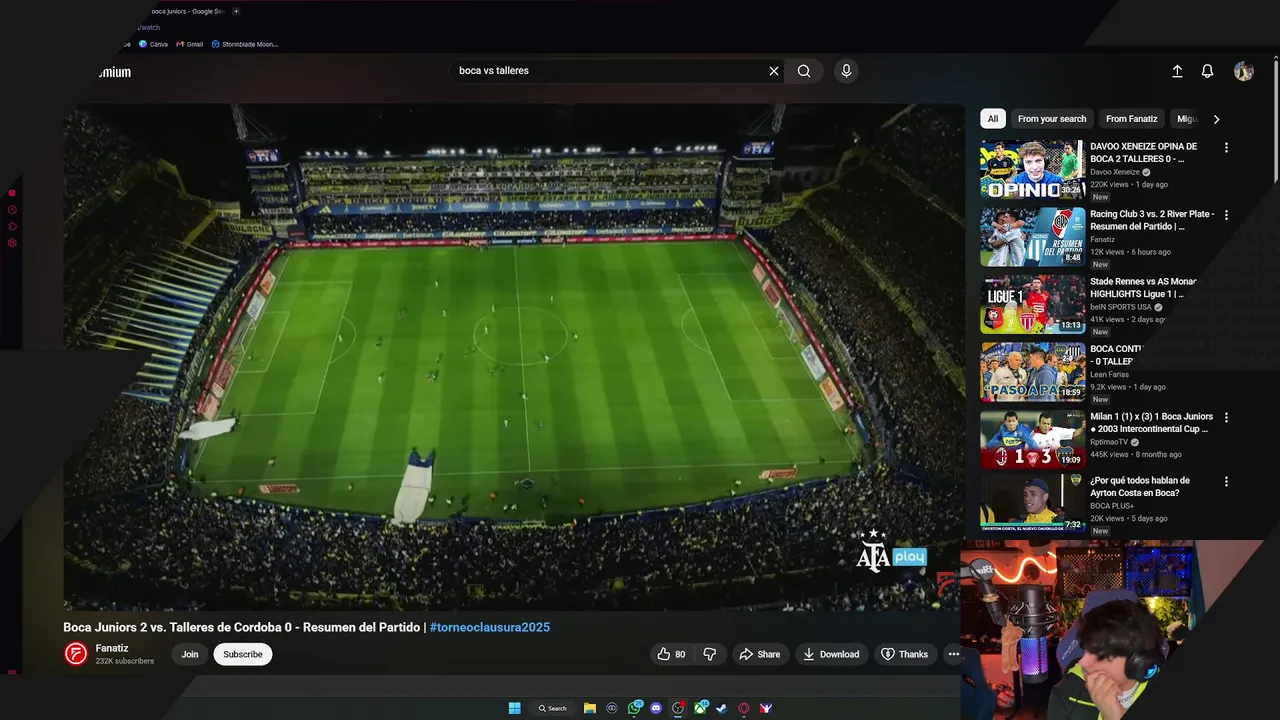This screenshot has width=1280, height=720.
Task: Click the AFA Play logo on video
Action: [891, 552]
